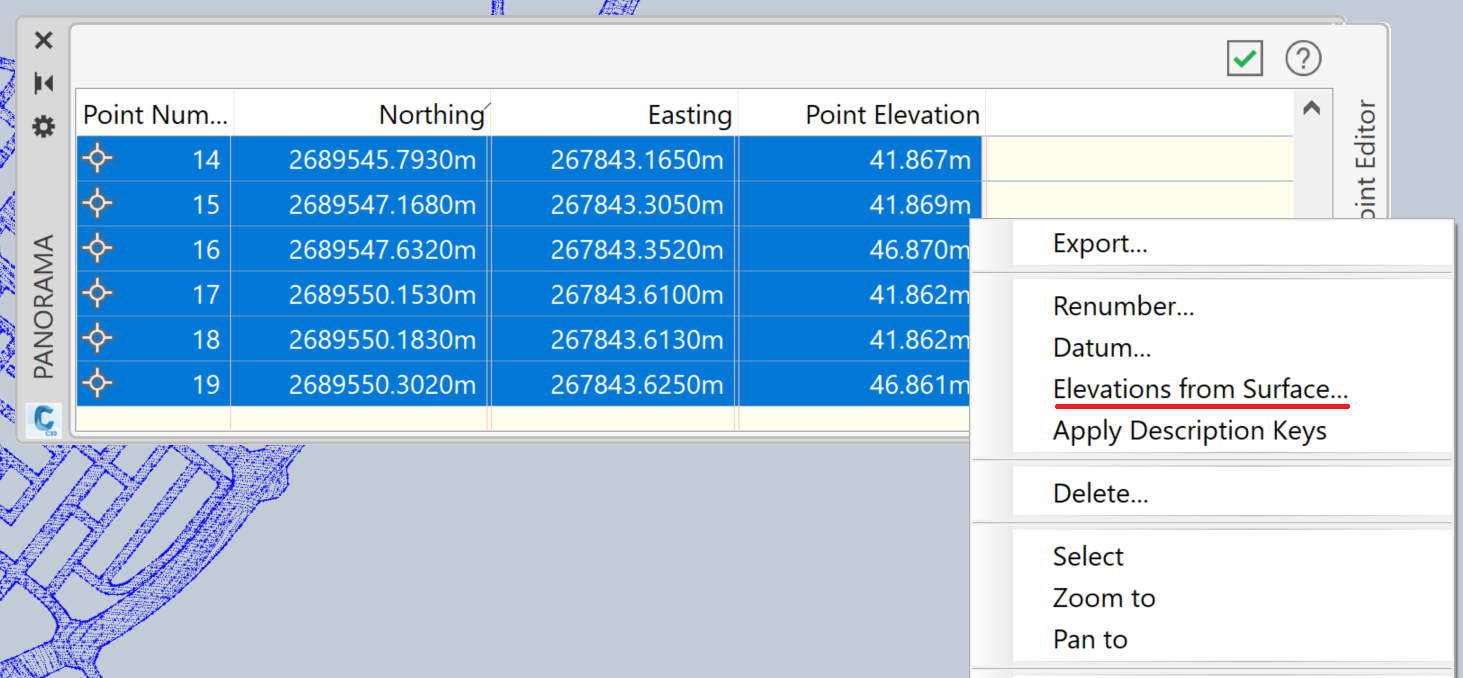
Task: Sort by Northing column header
Action: pyautogui.click(x=361, y=114)
